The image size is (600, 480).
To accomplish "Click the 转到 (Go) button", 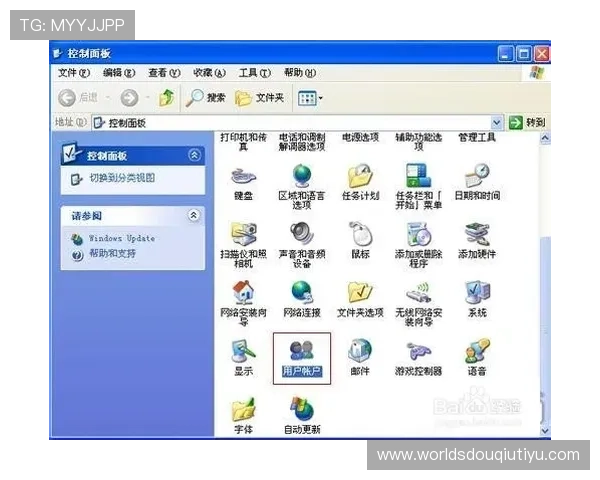I will (528, 122).
